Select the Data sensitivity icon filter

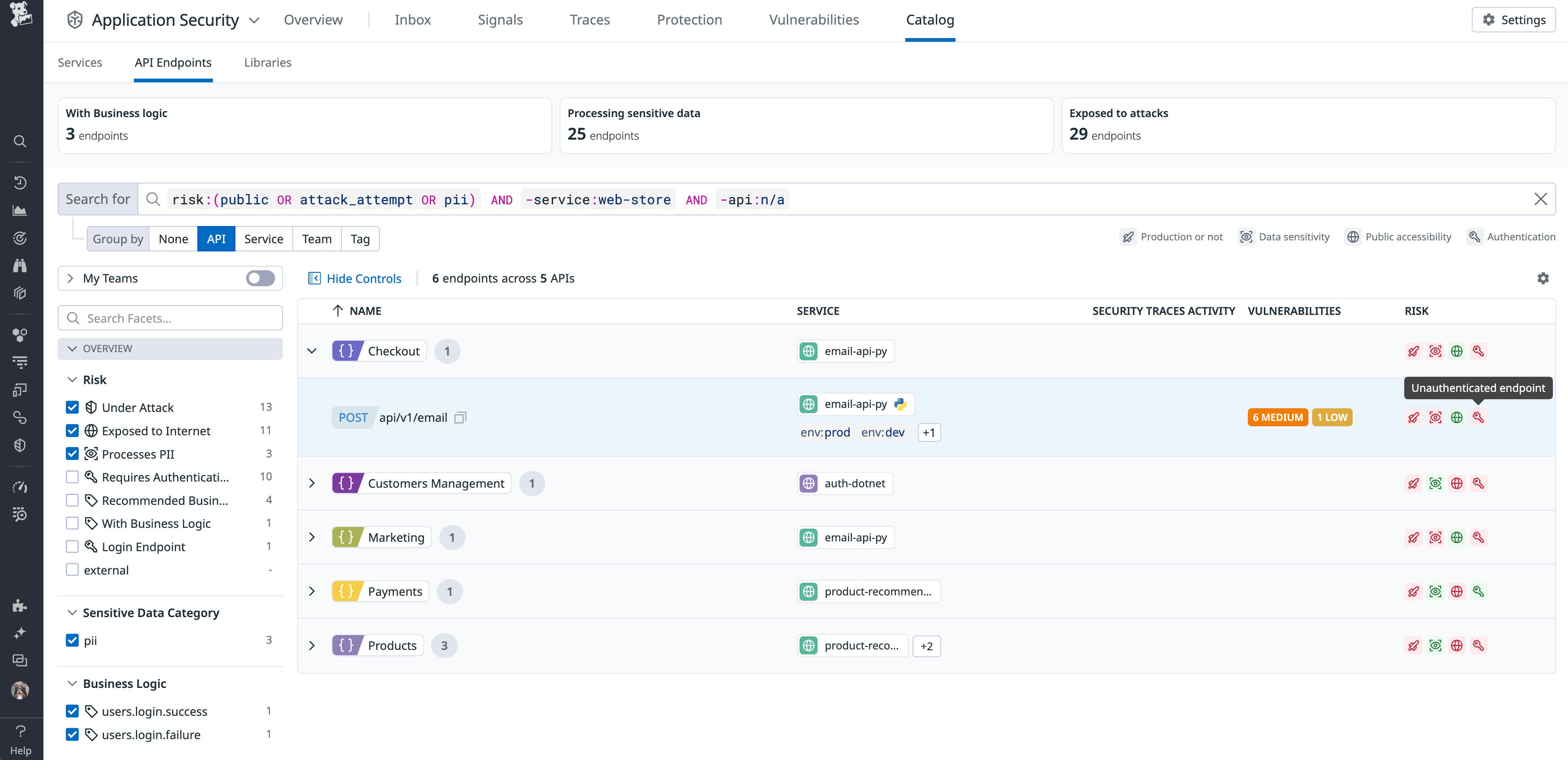[x=1246, y=237]
